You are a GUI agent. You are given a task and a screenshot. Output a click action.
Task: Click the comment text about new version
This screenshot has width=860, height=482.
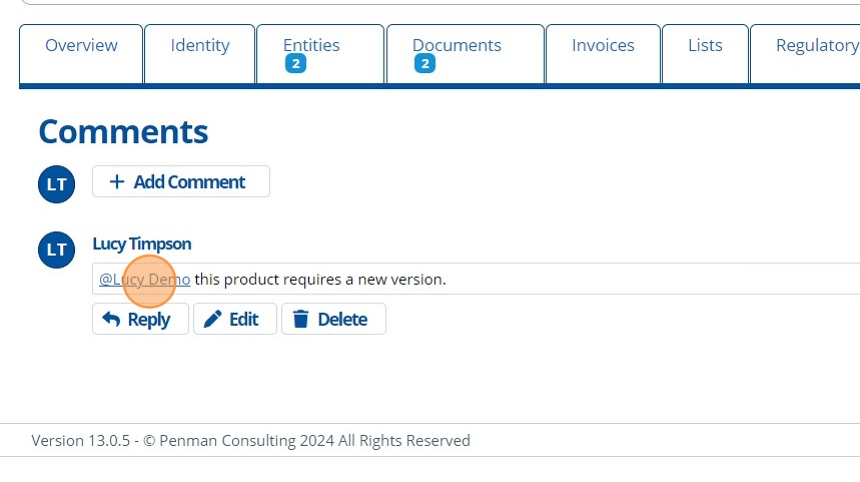pyautogui.click(x=320, y=279)
